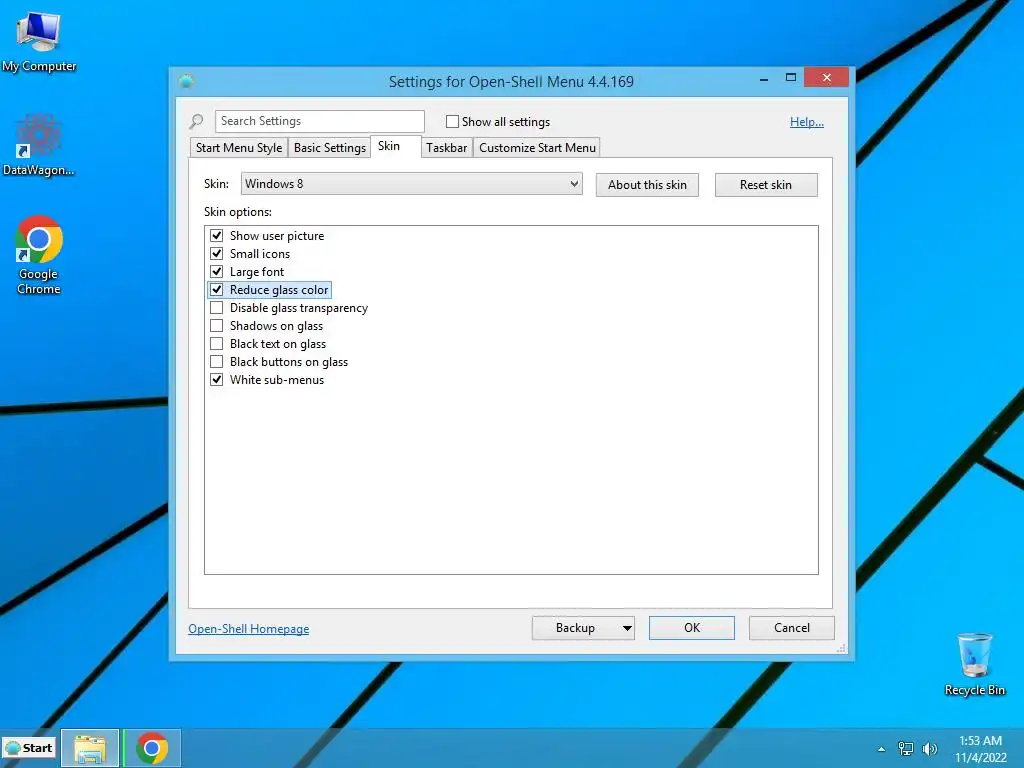The image size is (1024, 768).
Task: Click the search magnifier icon
Action: (196, 121)
